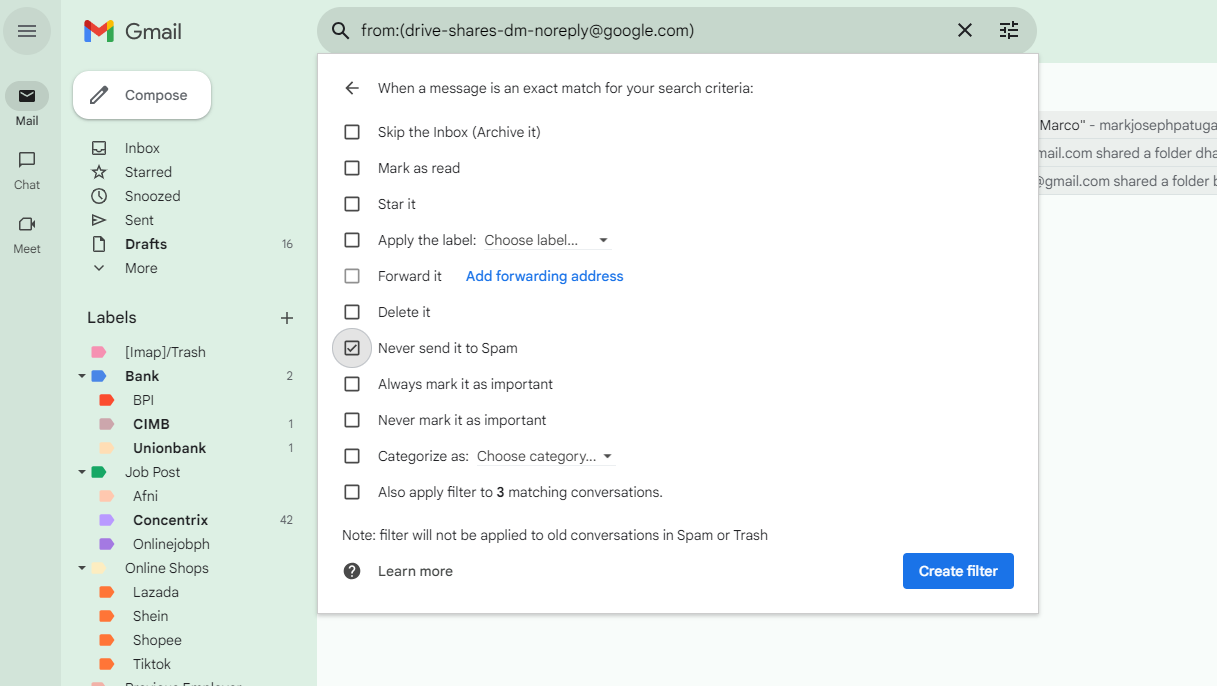Clear the search with the X icon

click(x=965, y=30)
